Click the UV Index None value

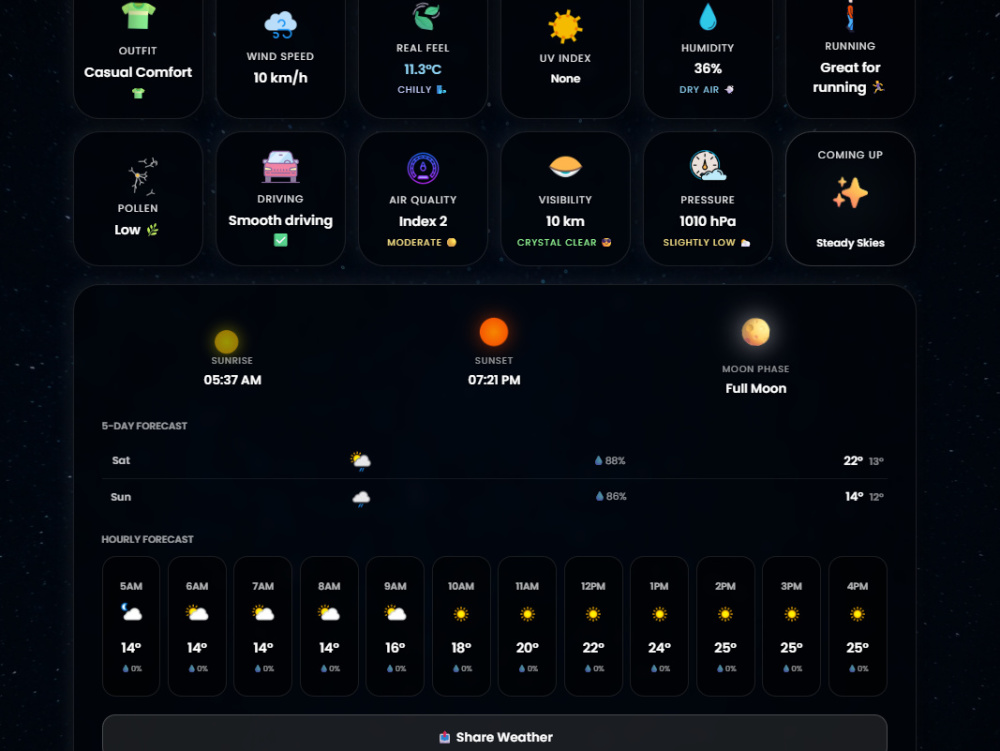[566, 78]
